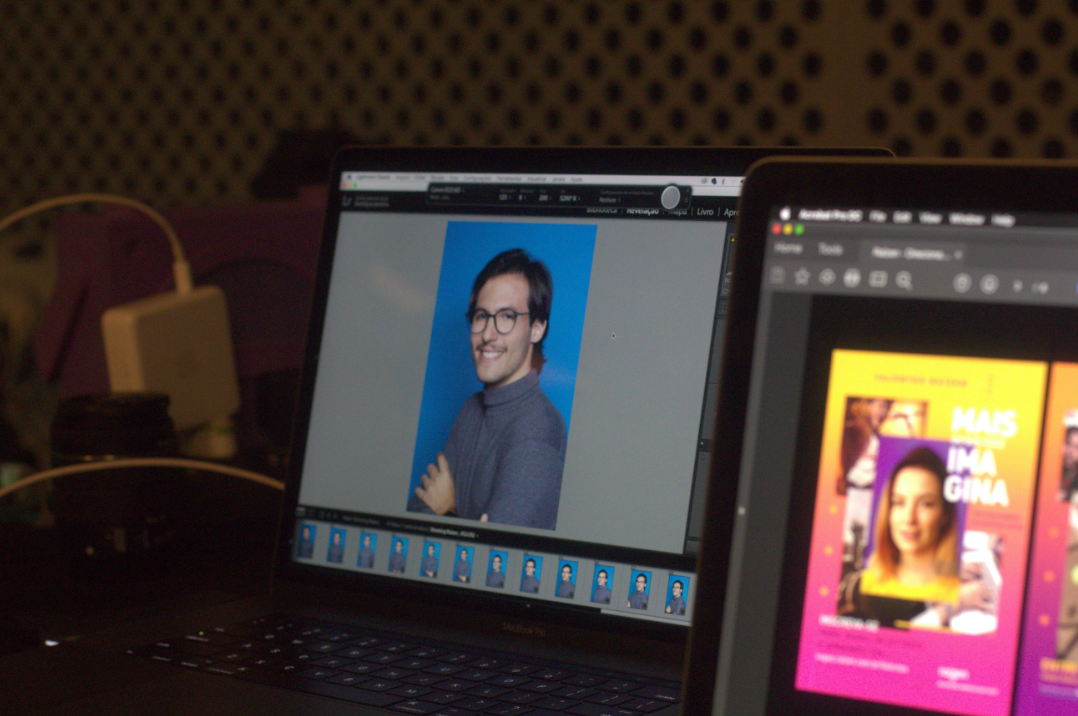
Task: Open the Janela menu in Lightroom menu bar
Action: click(x=558, y=180)
